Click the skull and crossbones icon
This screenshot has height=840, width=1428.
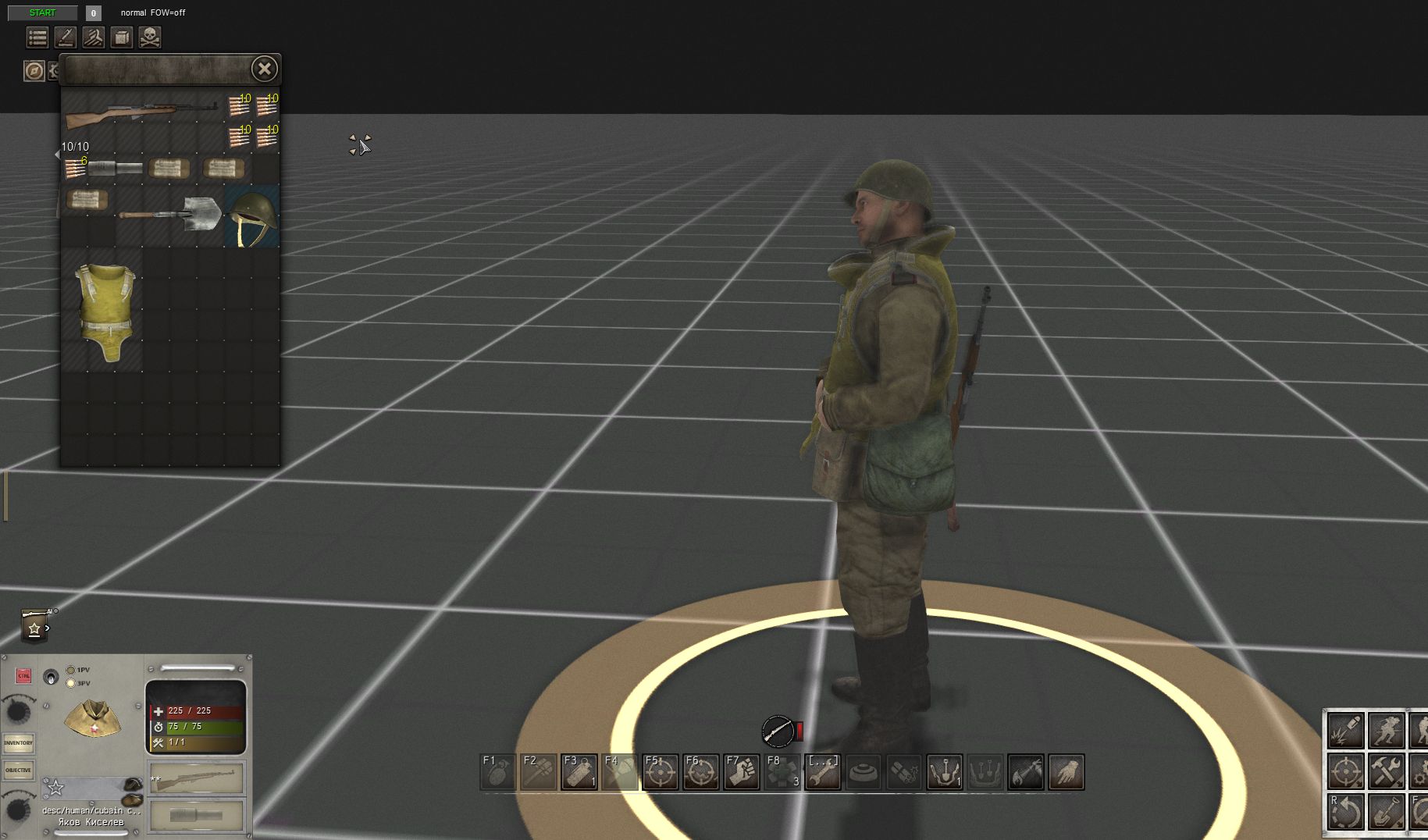pos(150,37)
